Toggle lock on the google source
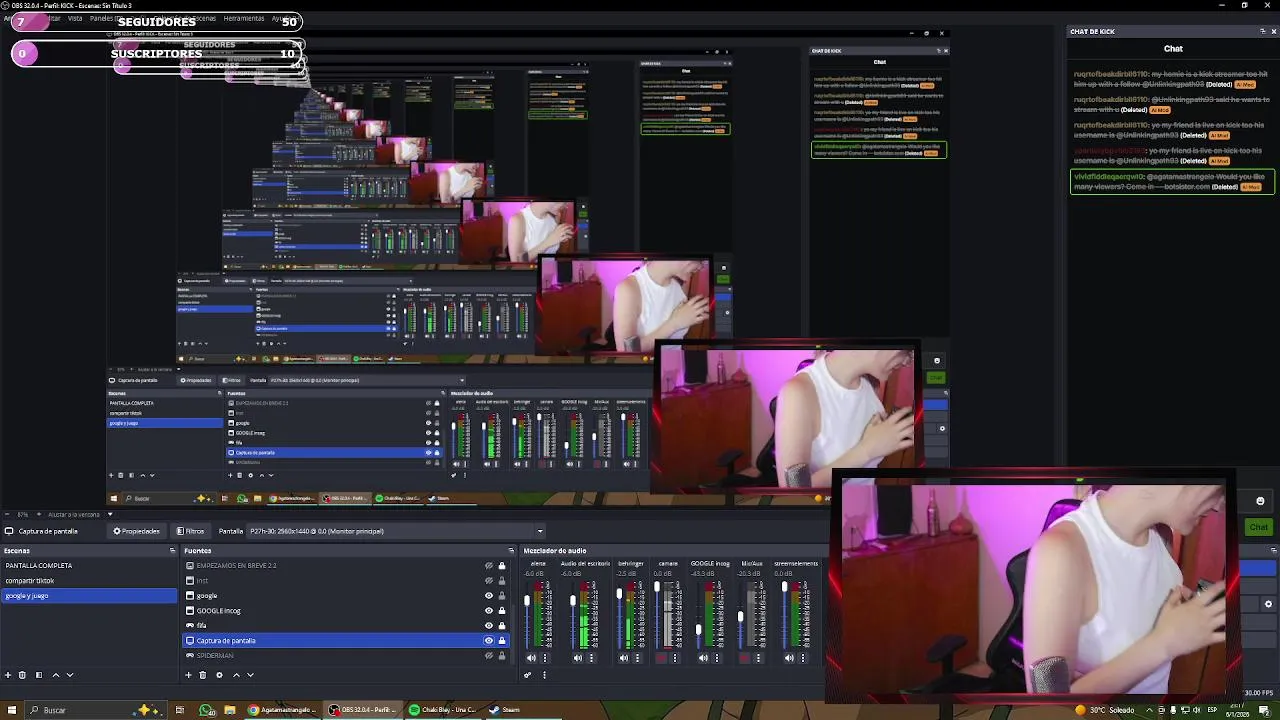Viewport: 1280px width, 720px height. click(502, 596)
